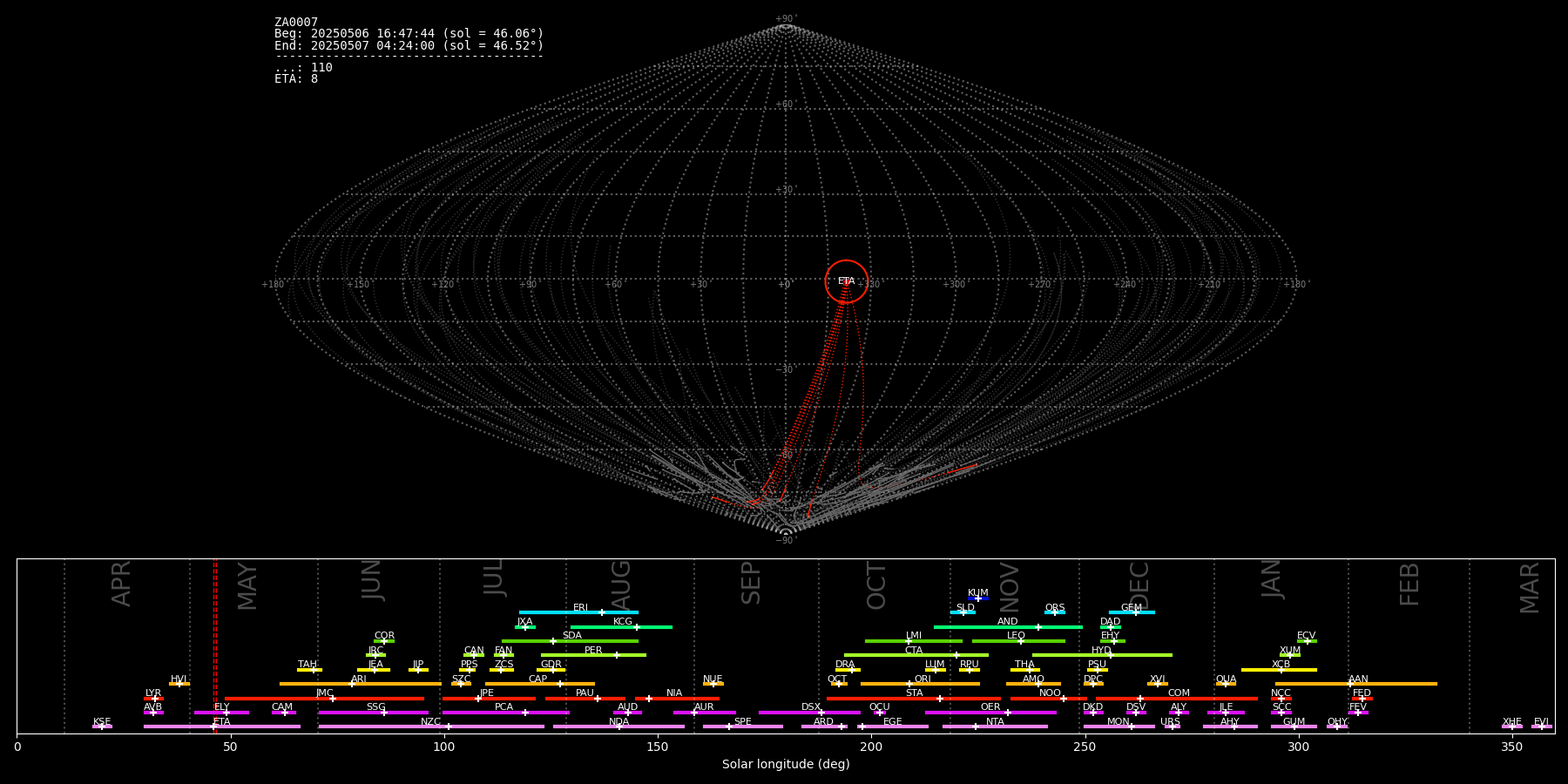Click the +300 right ascension label
The width and height of the screenshot is (1568, 784).
pos(955,285)
